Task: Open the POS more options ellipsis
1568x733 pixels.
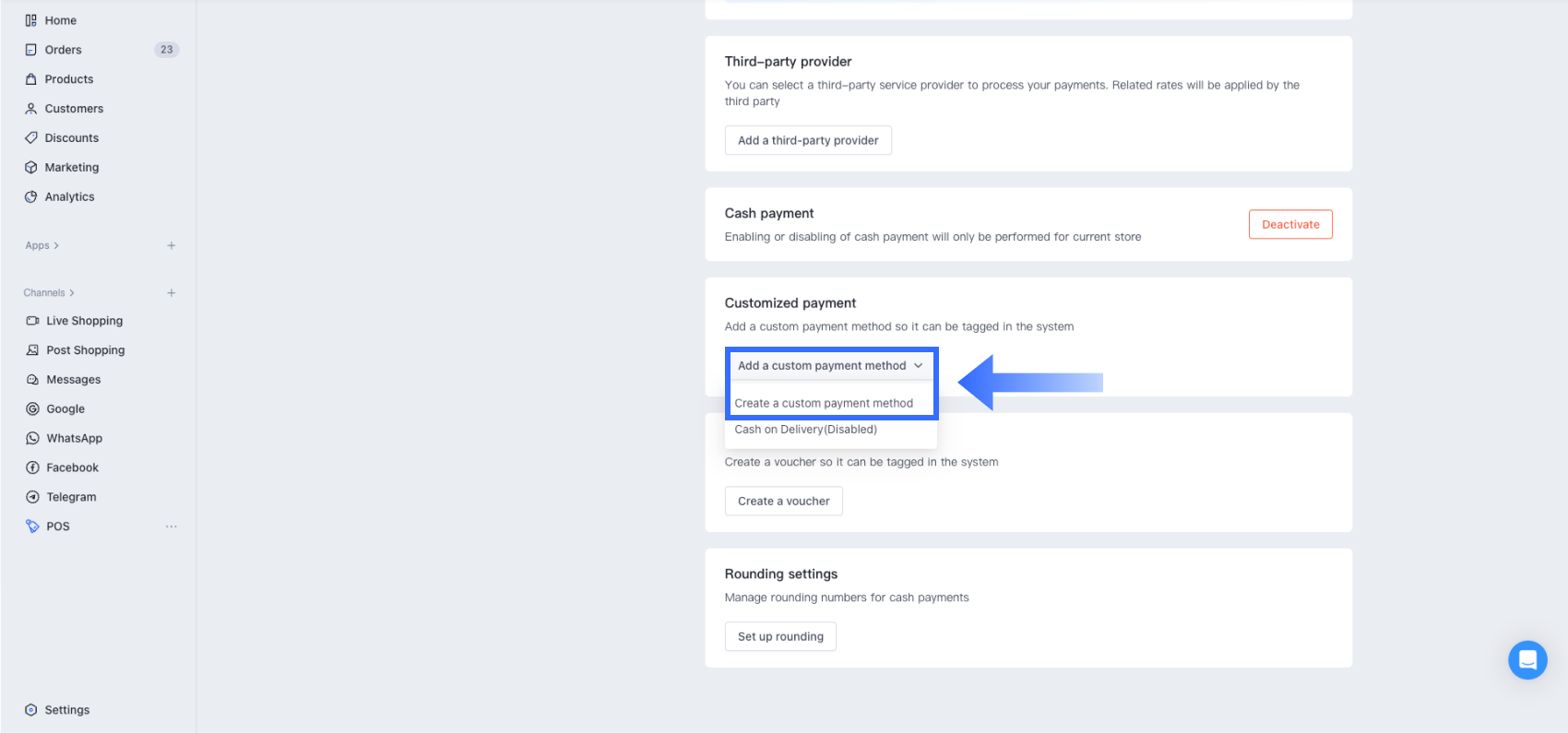Action: [x=172, y=526]
